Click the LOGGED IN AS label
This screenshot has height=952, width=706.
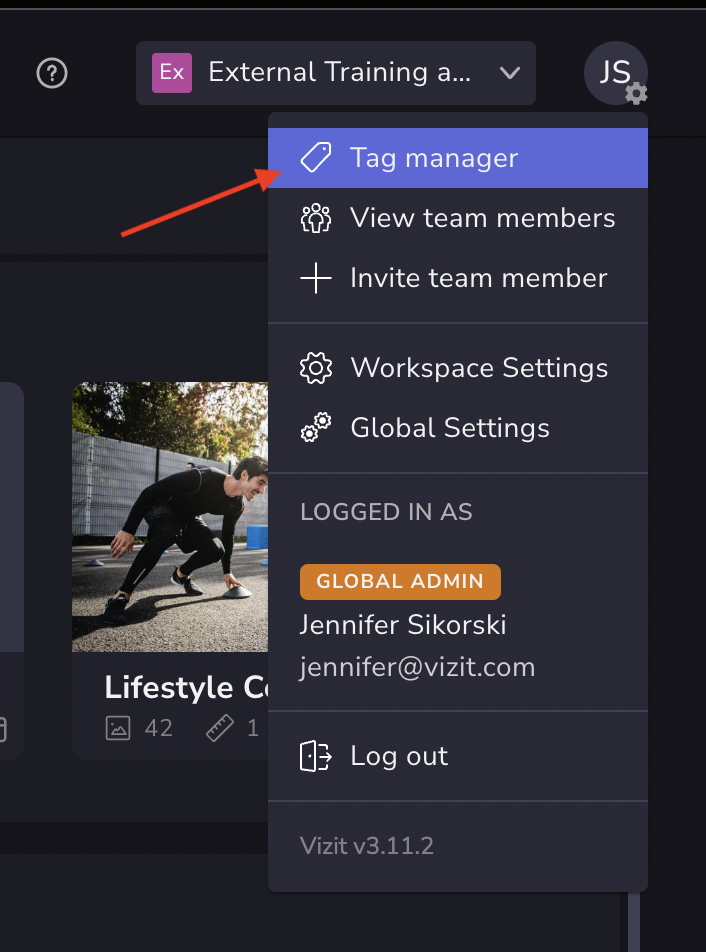pyautogui.click(x=386, y=512)
